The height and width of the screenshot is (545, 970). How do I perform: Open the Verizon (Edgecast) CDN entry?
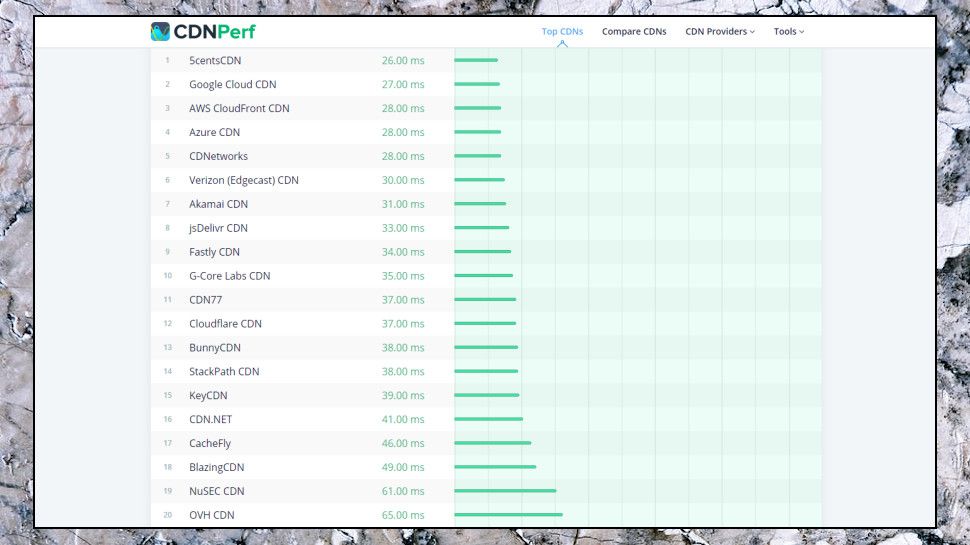[x=244, y=180]
